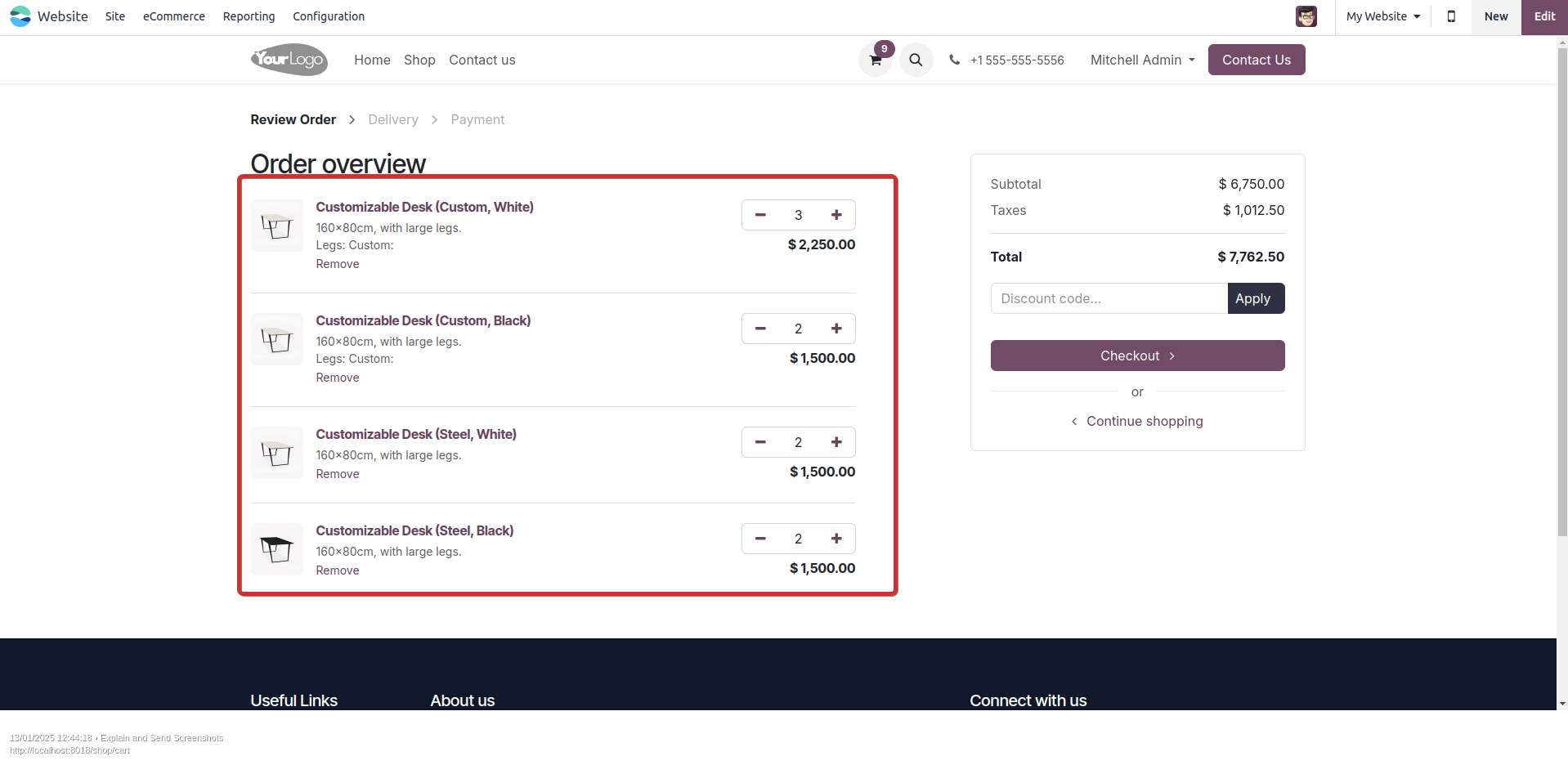The image size is (1568, 765).
Task: Increase quantity of Custom White desk
Action: click(836, 215)
